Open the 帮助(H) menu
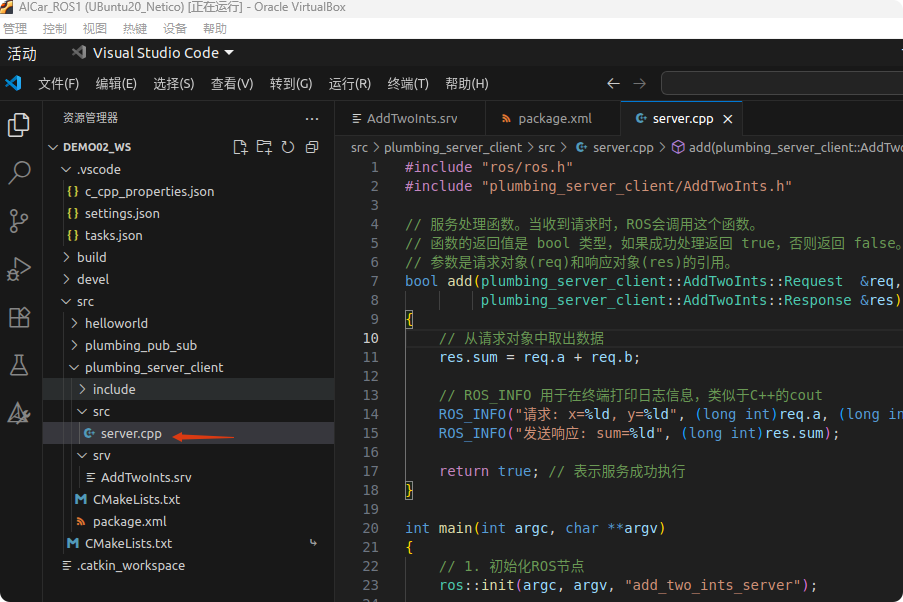Image resolution: width=903 pixels, height=602 pixels. 466,84
